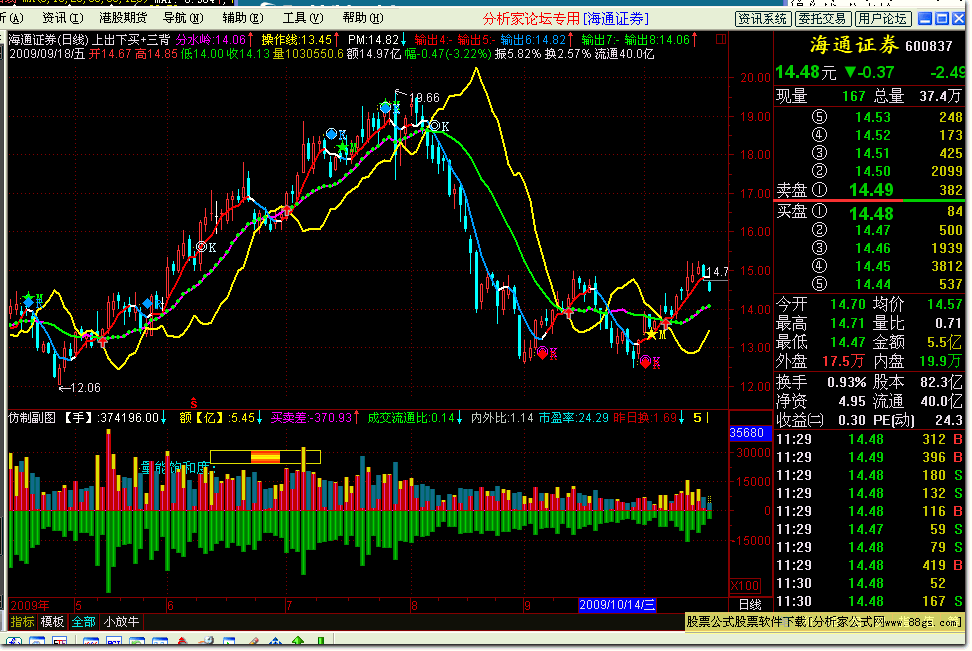This screenshot has width=972, height=651.
Task: Click the yellow star M signal in October
Action: [x=651, y=335]
